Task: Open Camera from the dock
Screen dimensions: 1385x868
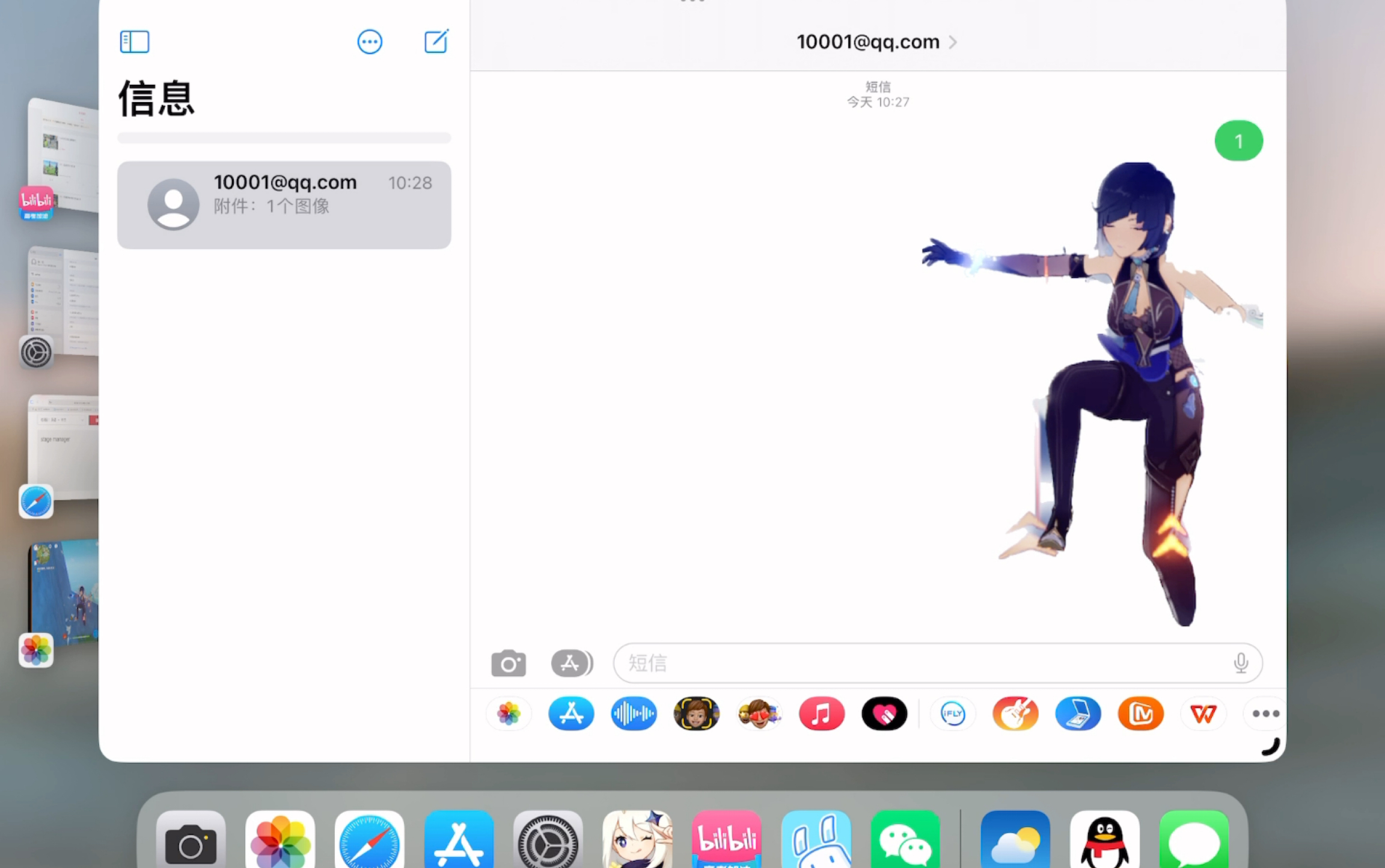Action: [x=191, y=840]
